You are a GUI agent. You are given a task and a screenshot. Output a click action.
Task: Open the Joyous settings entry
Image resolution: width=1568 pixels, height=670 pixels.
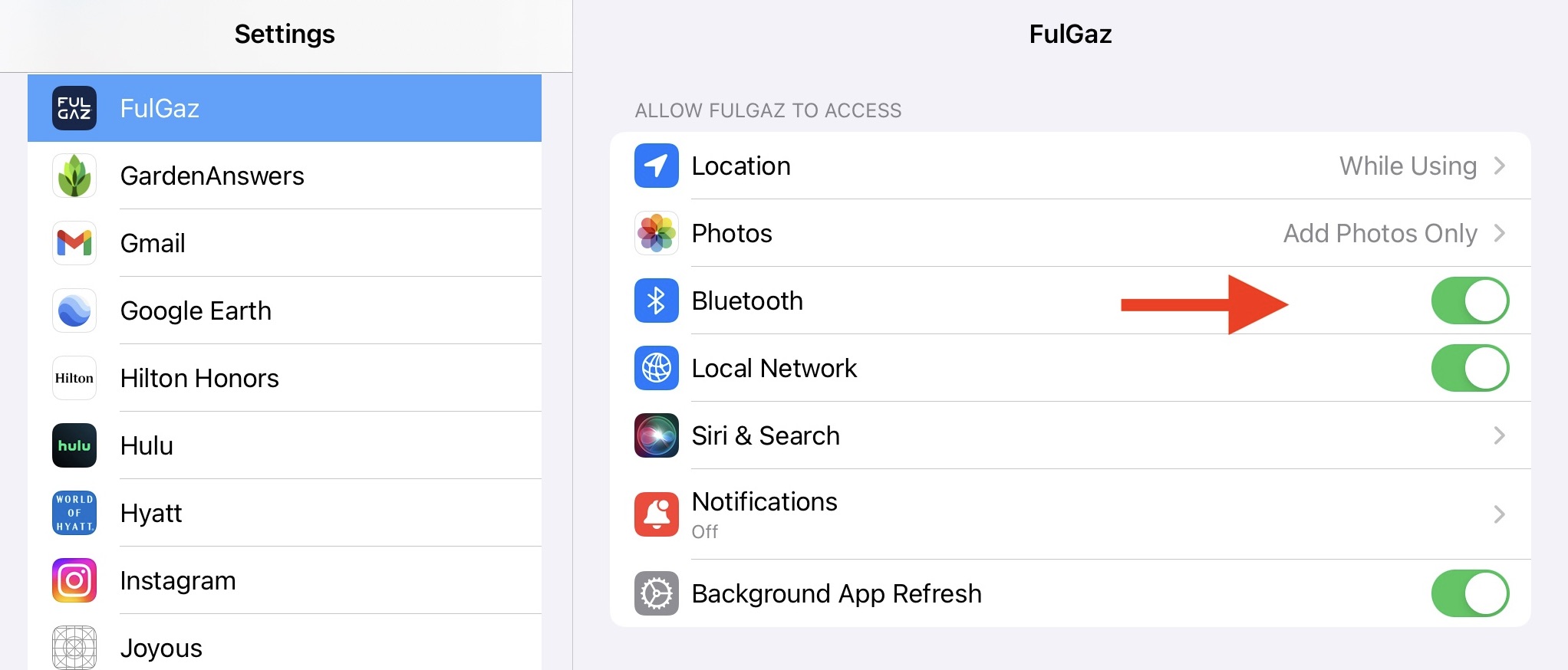[161, 648]
